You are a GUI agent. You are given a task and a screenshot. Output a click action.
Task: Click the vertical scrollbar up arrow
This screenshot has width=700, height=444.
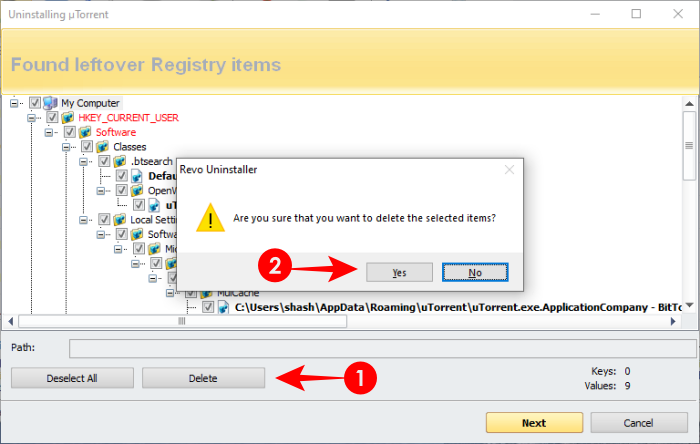click(689, 104)
